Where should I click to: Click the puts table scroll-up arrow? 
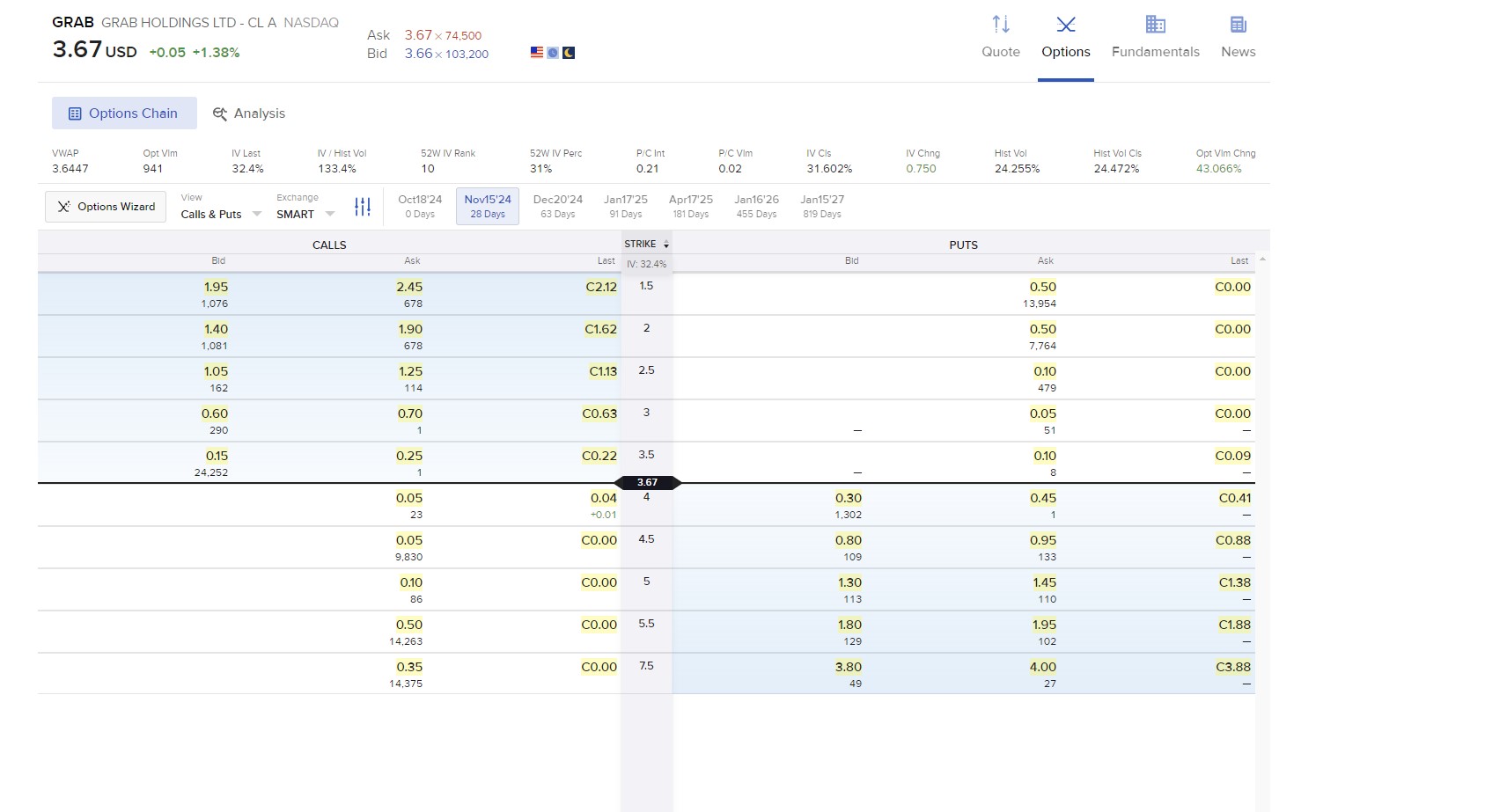point(1262,260)
